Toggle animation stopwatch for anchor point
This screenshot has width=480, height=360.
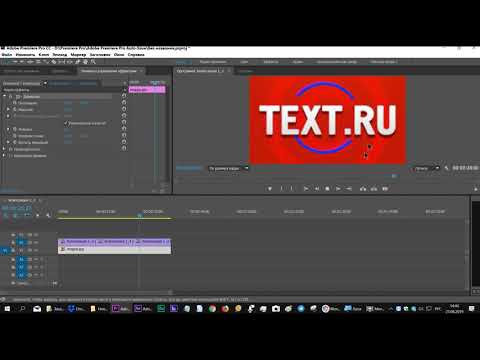point(15,136)
